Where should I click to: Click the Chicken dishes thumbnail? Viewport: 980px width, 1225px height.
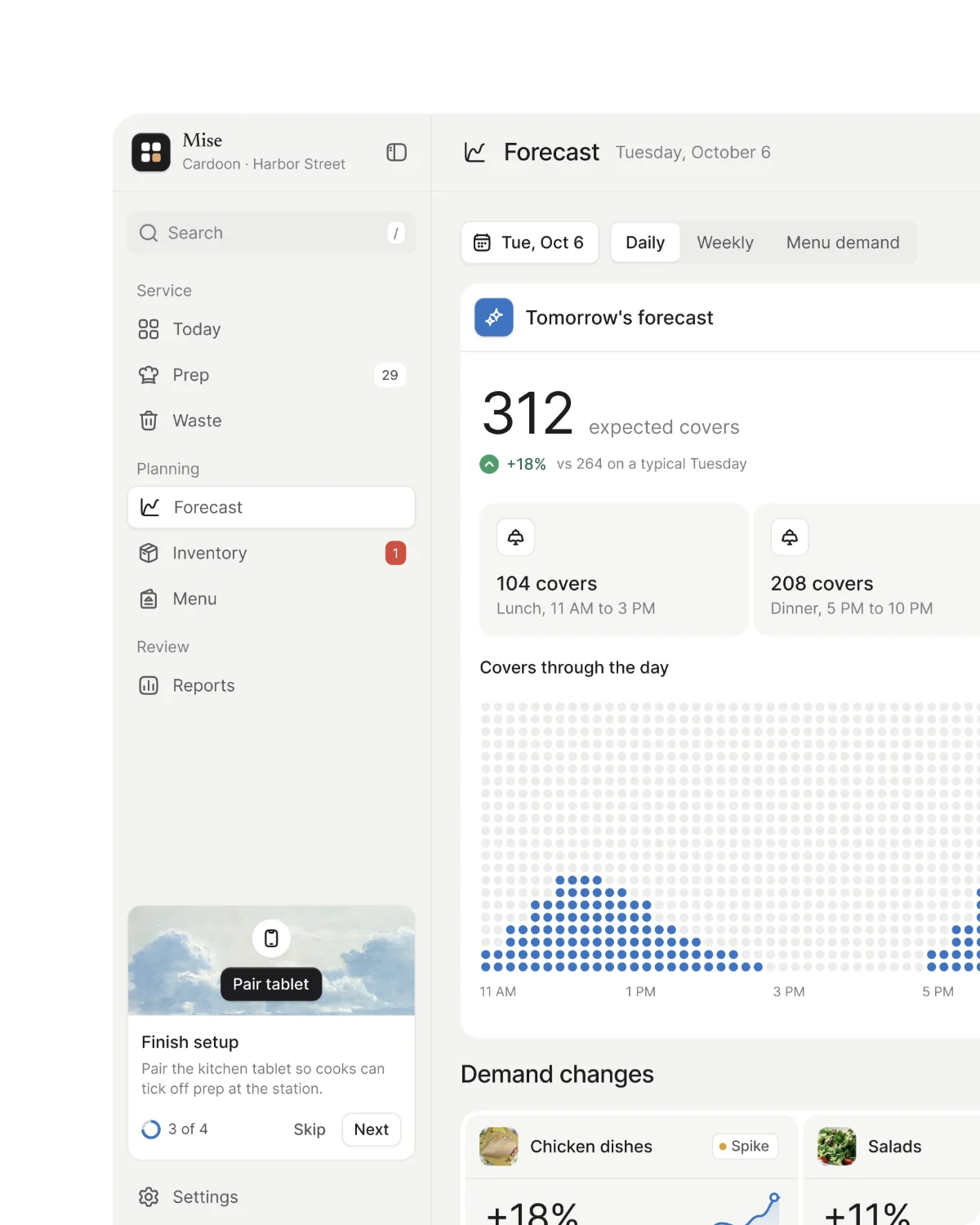499,1147
